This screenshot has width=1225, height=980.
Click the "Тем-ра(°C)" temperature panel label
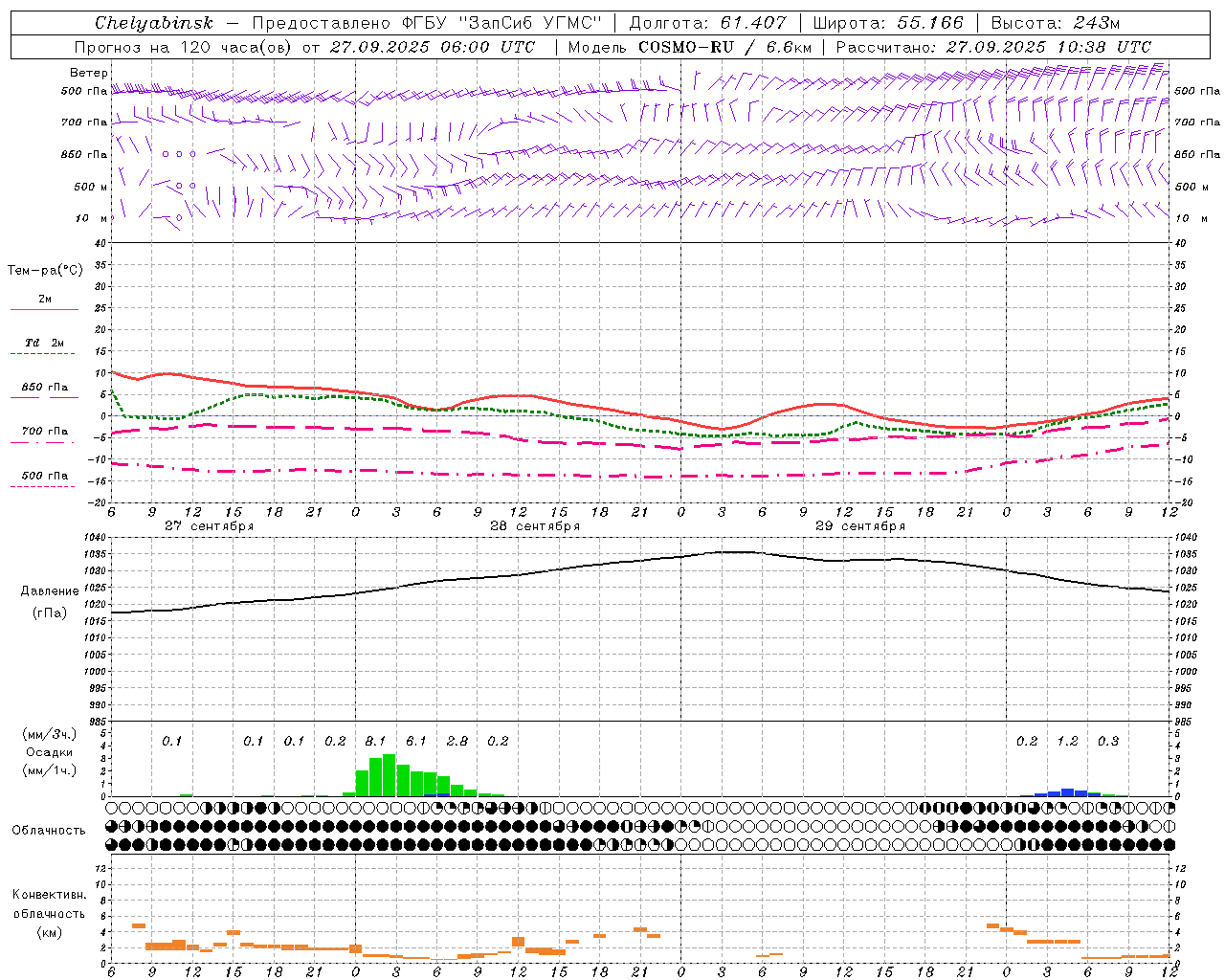click(45, 271)
